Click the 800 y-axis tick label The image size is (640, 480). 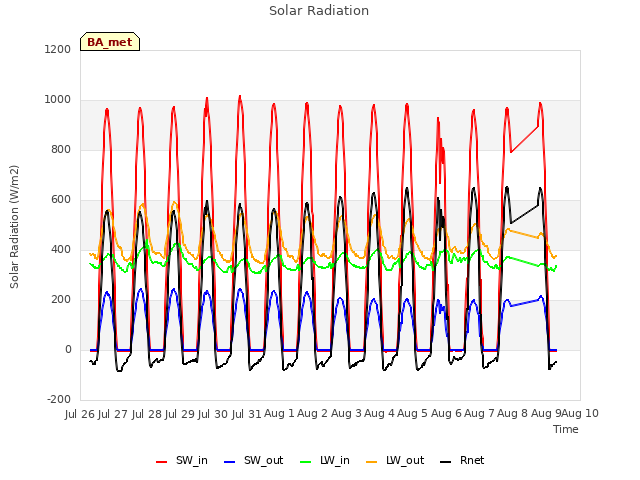pos(61,149)
